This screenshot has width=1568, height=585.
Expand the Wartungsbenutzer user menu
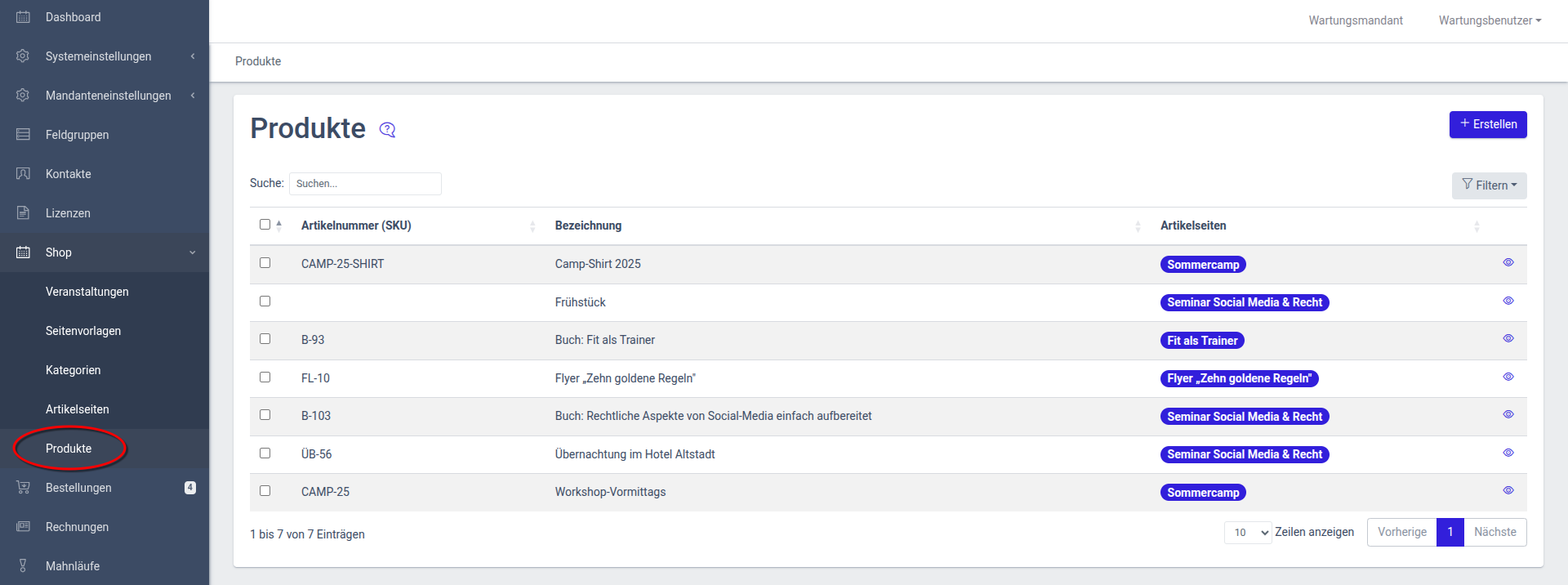click(1490, 20)
